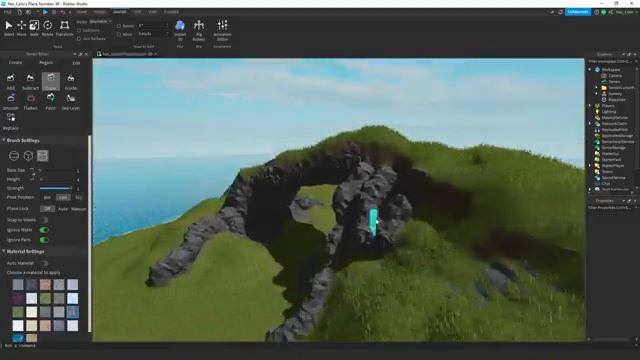
Task: Activate the Scale tool
Action: [x=34, y=28]
